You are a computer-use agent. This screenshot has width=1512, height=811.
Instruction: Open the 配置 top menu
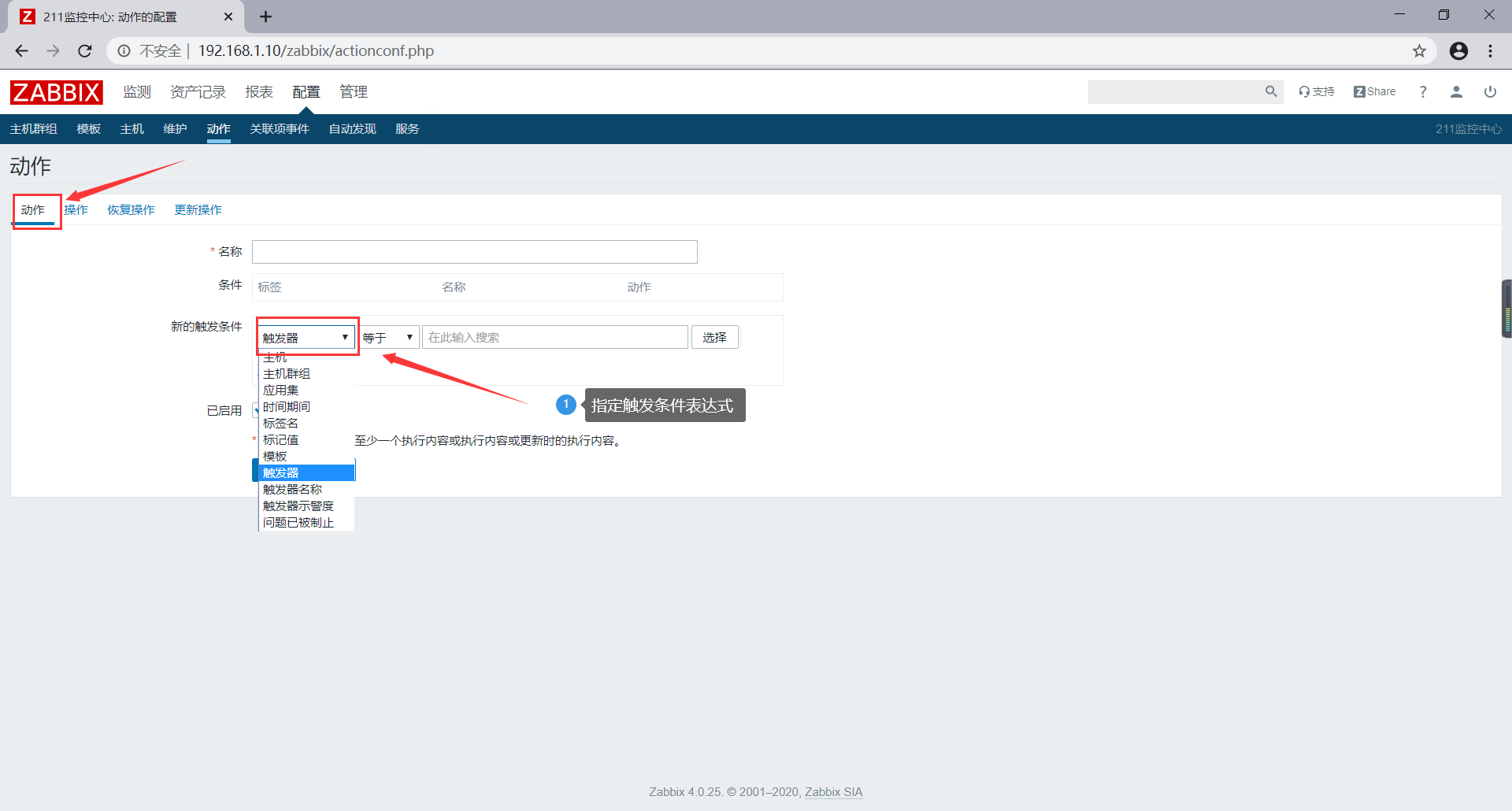click(306, 92)
